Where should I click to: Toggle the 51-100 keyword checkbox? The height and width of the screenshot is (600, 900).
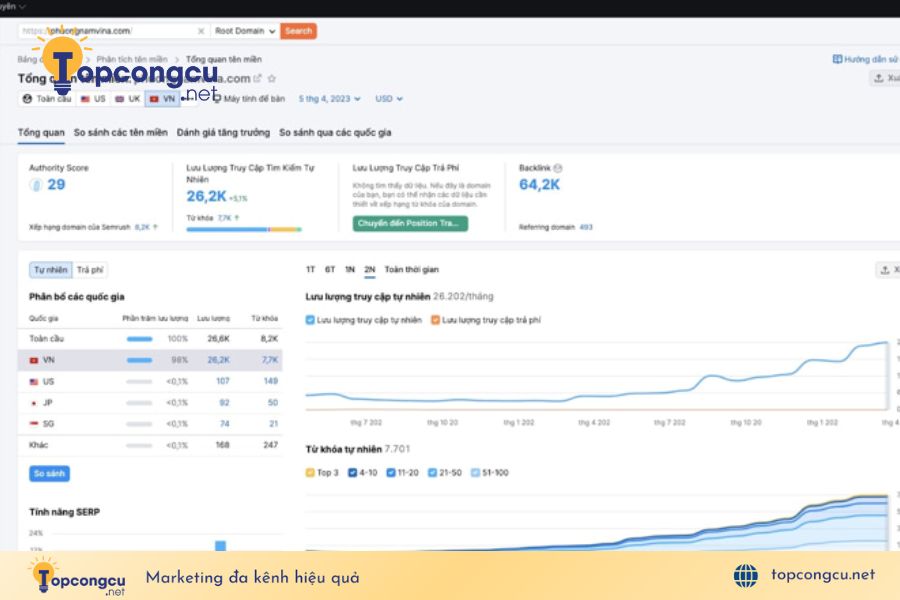click(x=475, y=473)
